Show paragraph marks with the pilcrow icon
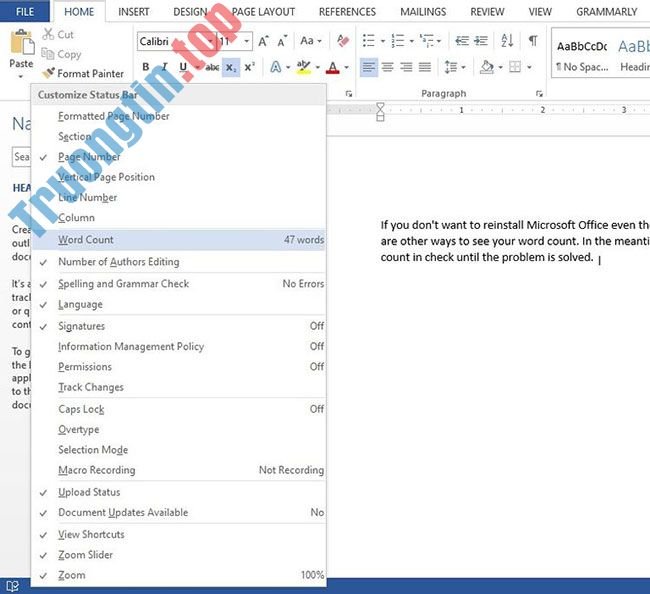The image size is (650, 594). point(533,41)
